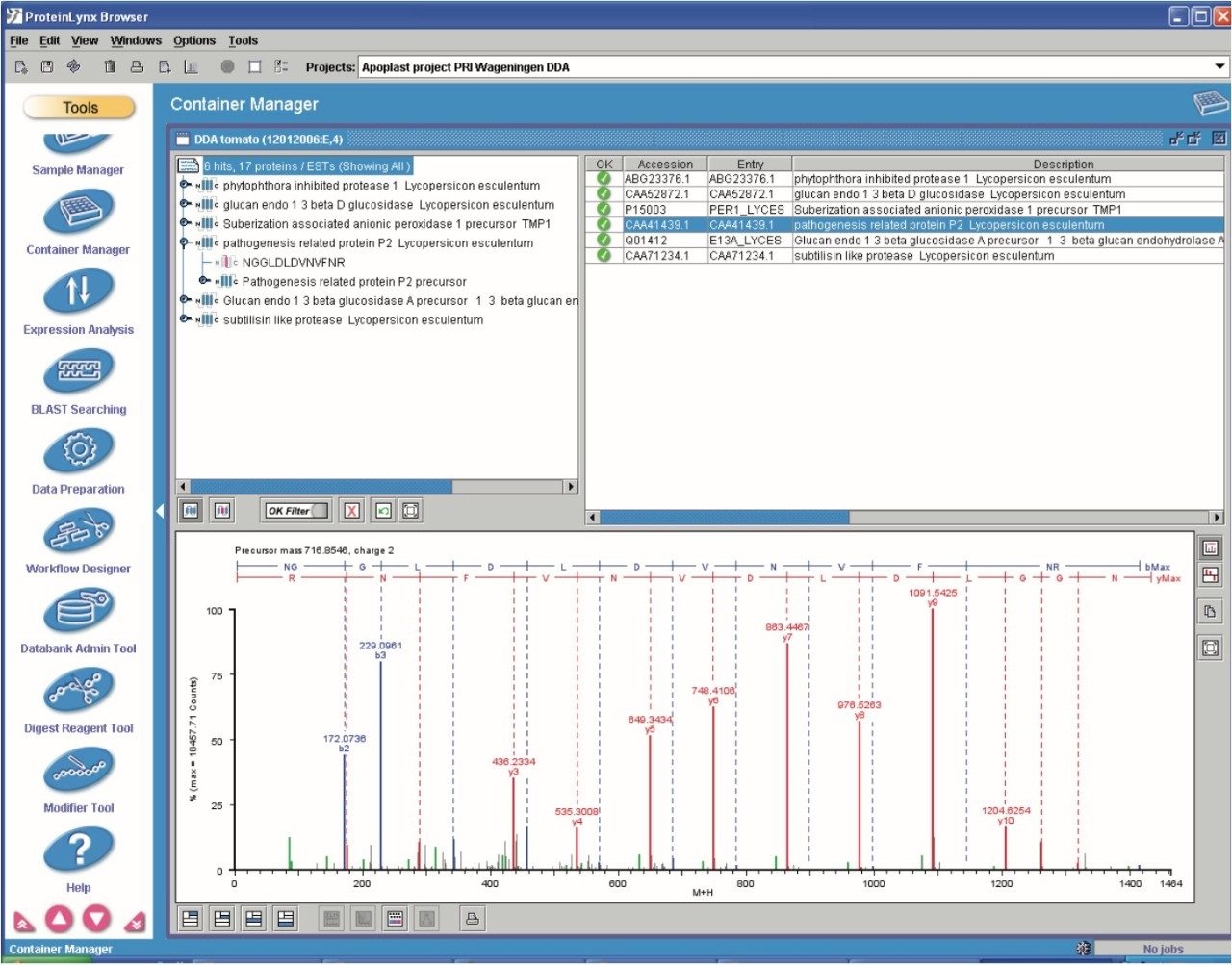Select the NGGLDLDVNVFNR peptide row
The width and height of the screenshot is (1232, 965).
tap(294, 262)
